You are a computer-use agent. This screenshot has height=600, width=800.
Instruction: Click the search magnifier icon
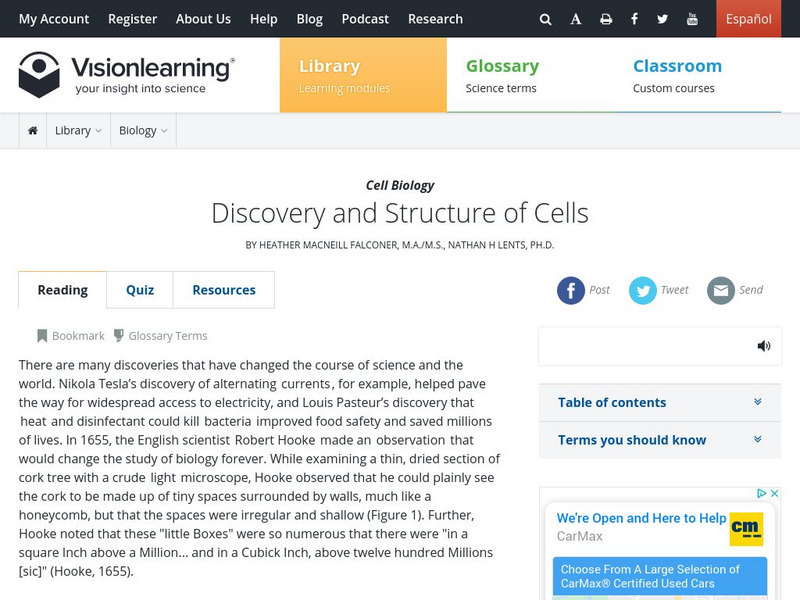tap(545, 19)
